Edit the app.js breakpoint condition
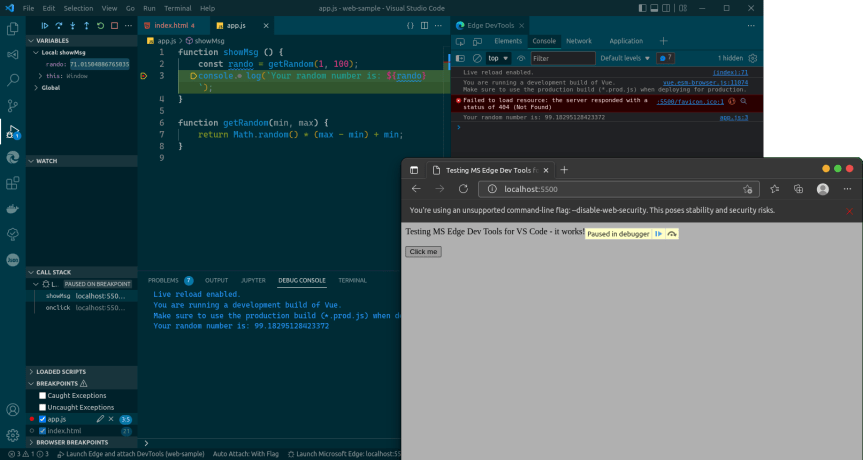Viewport: 863px width, 460px height. pyautogui.click(x=100, y=419)
